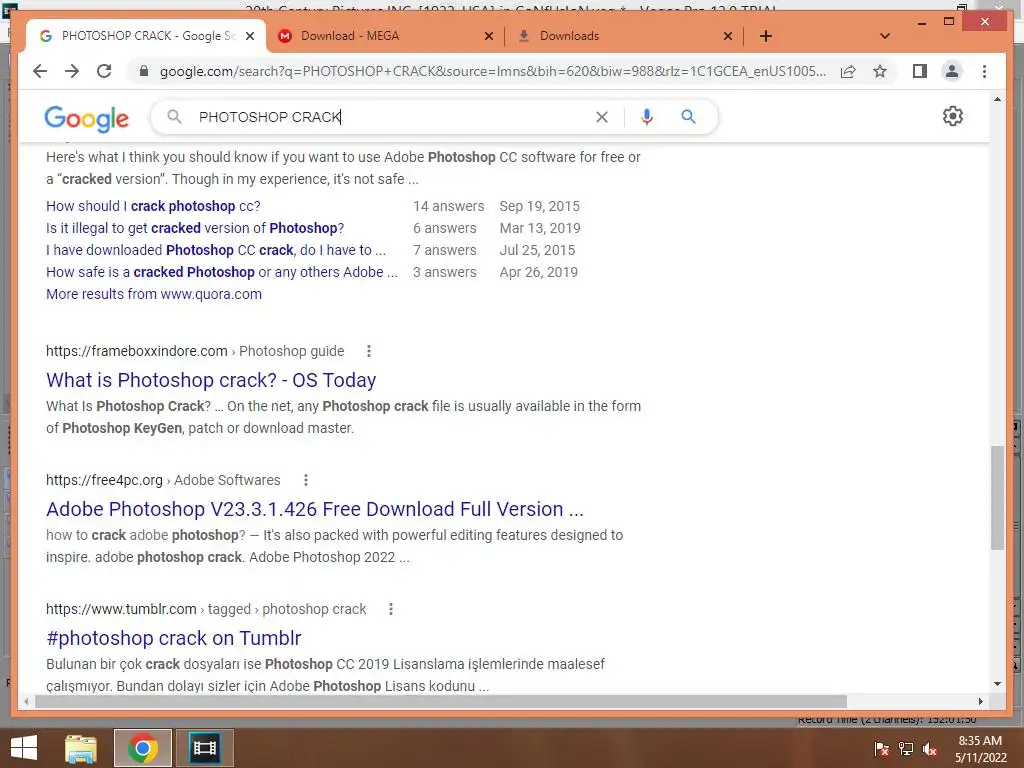1024x768 pixels.
Task: Open More results from www.quora.com
Action: [153, 295]
